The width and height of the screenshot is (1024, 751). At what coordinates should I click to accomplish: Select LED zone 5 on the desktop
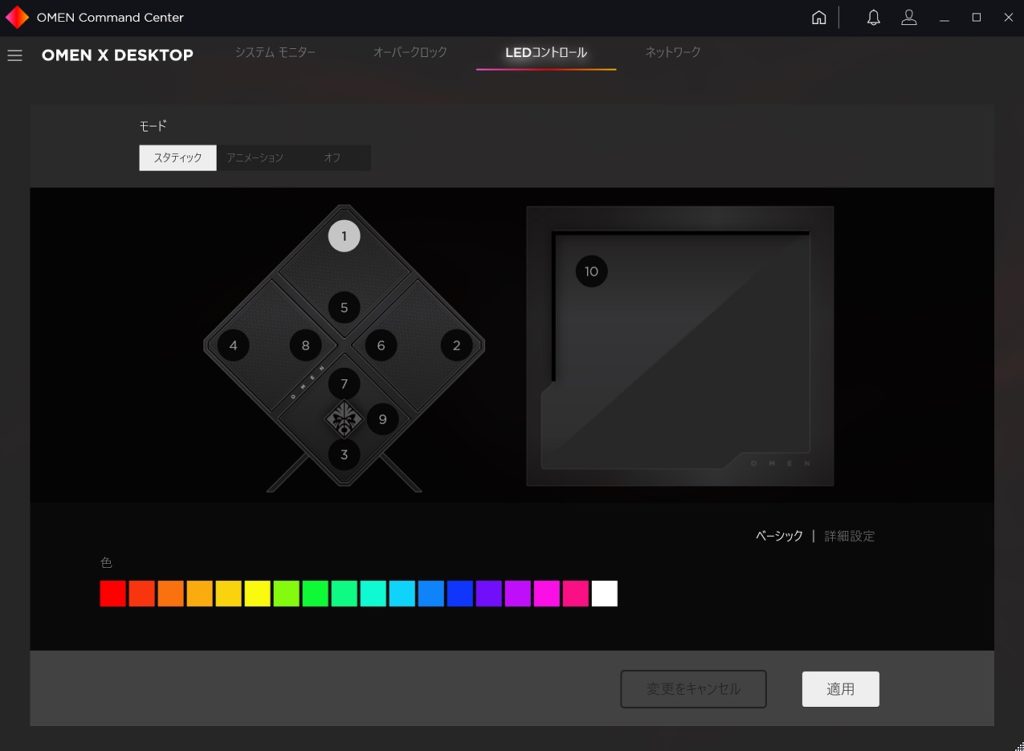[x=344, y=308]
